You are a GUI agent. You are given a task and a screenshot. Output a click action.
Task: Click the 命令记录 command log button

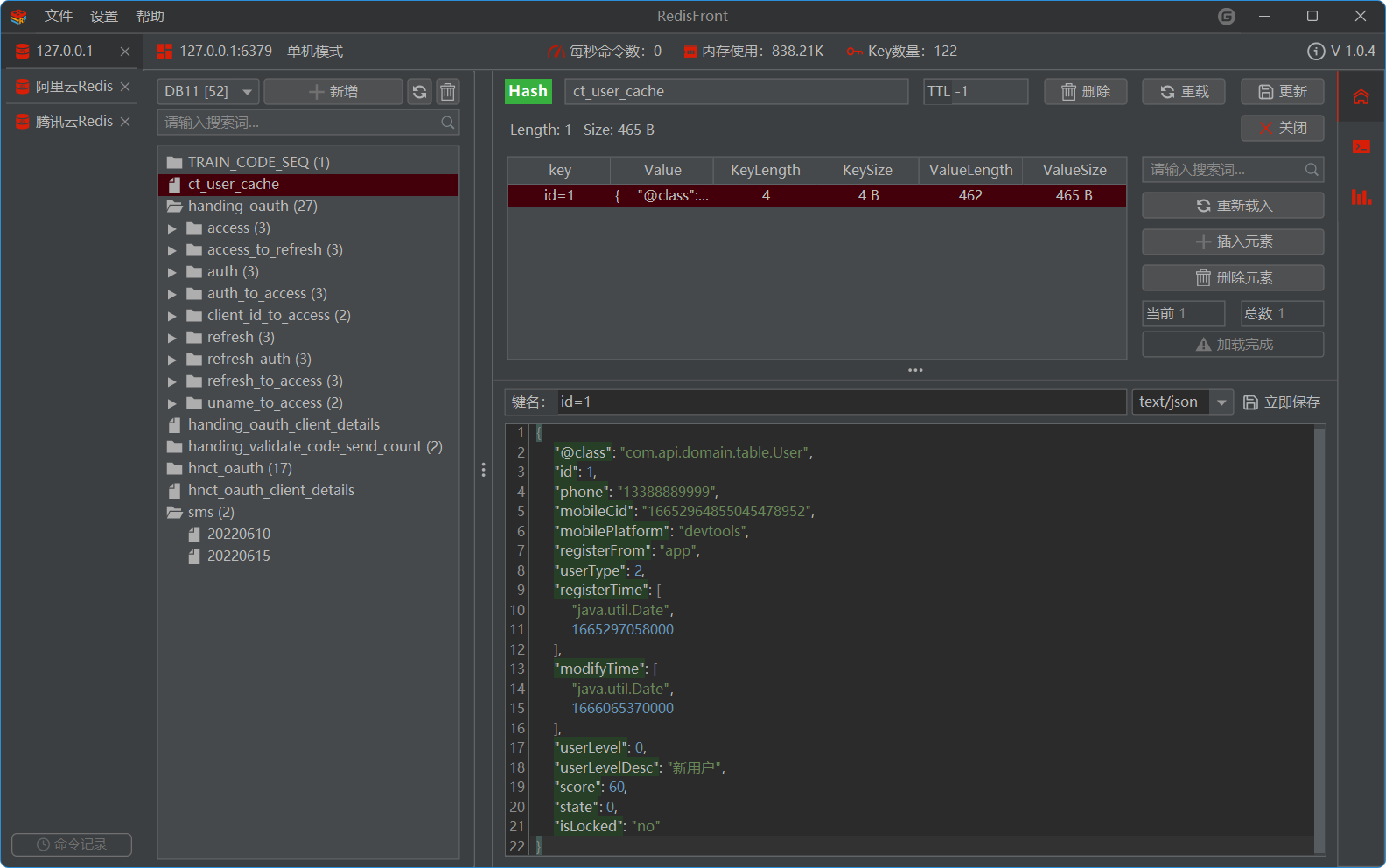(72, 844)
